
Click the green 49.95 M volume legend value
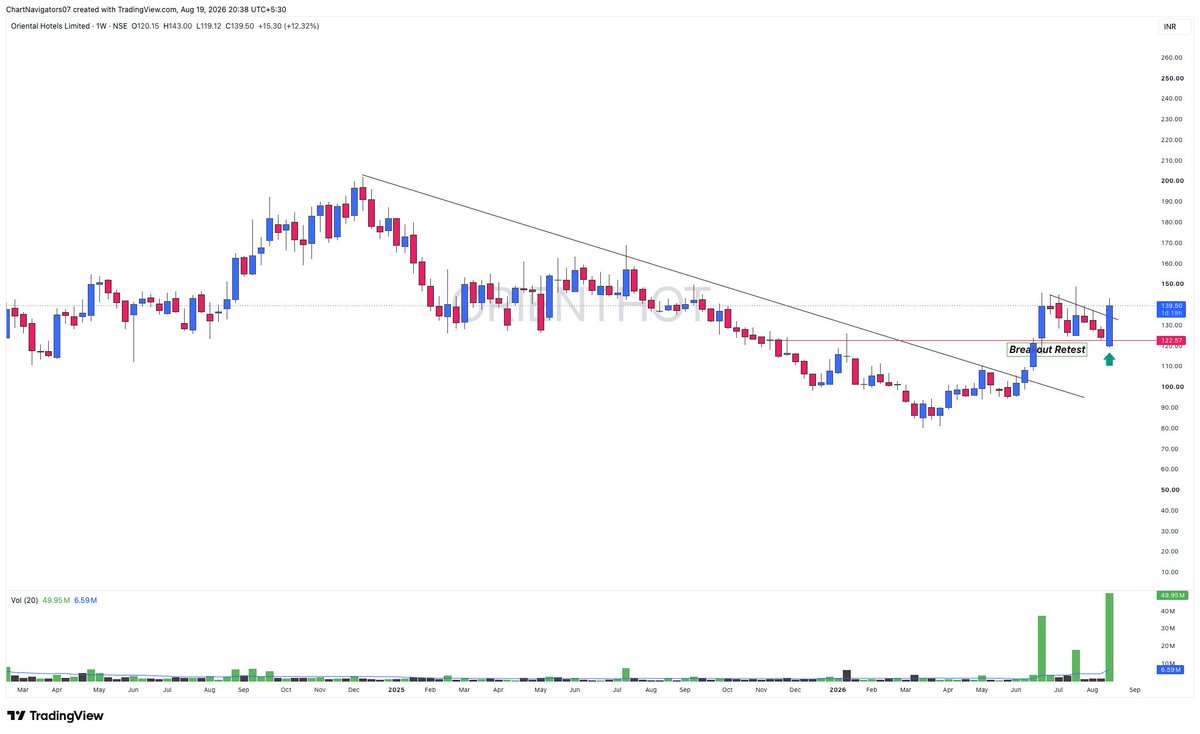pyautogui.click(x=55, y=600)
